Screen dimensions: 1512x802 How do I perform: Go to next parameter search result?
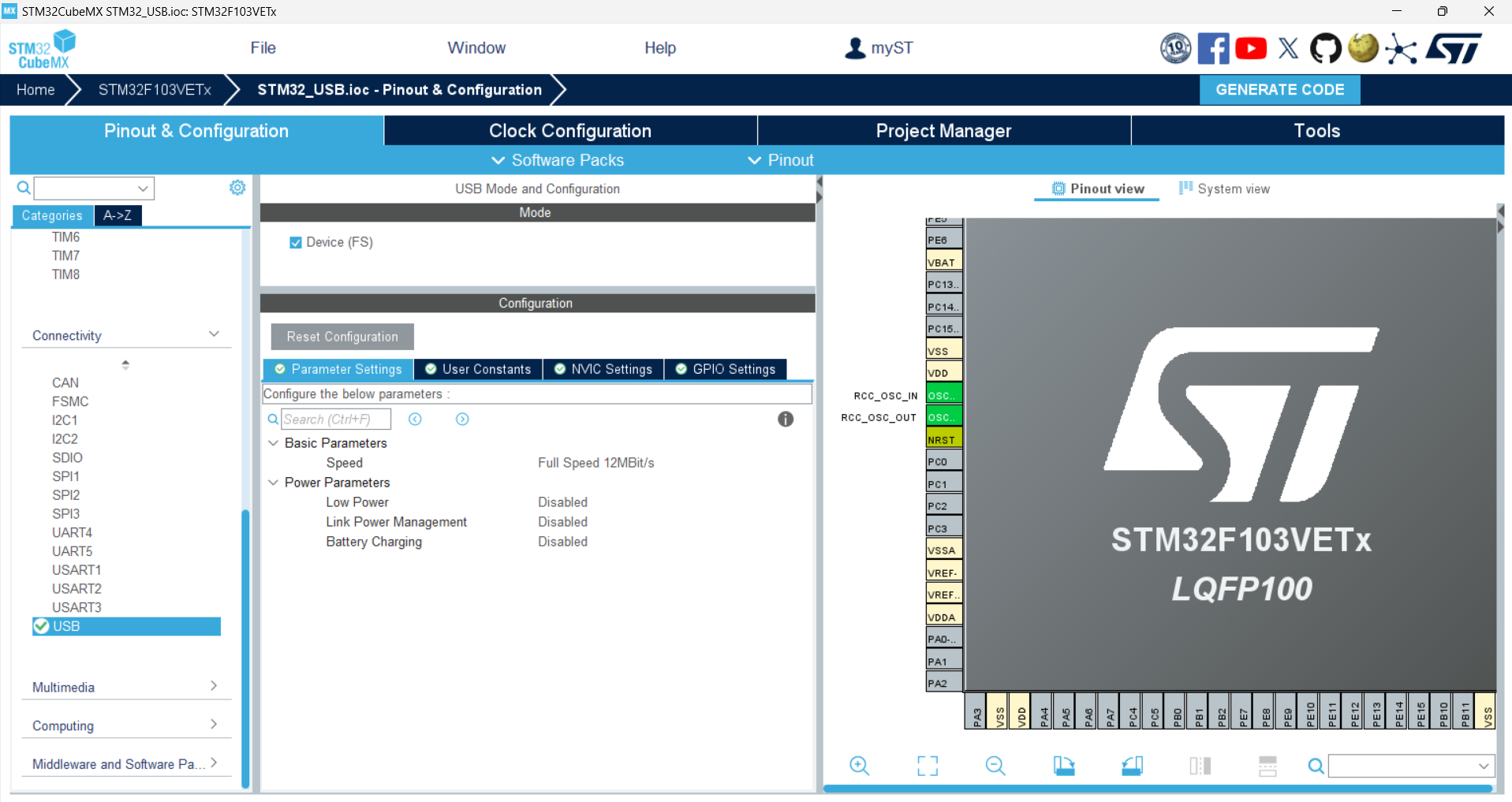pyautogui.click(x=462, y=420)
